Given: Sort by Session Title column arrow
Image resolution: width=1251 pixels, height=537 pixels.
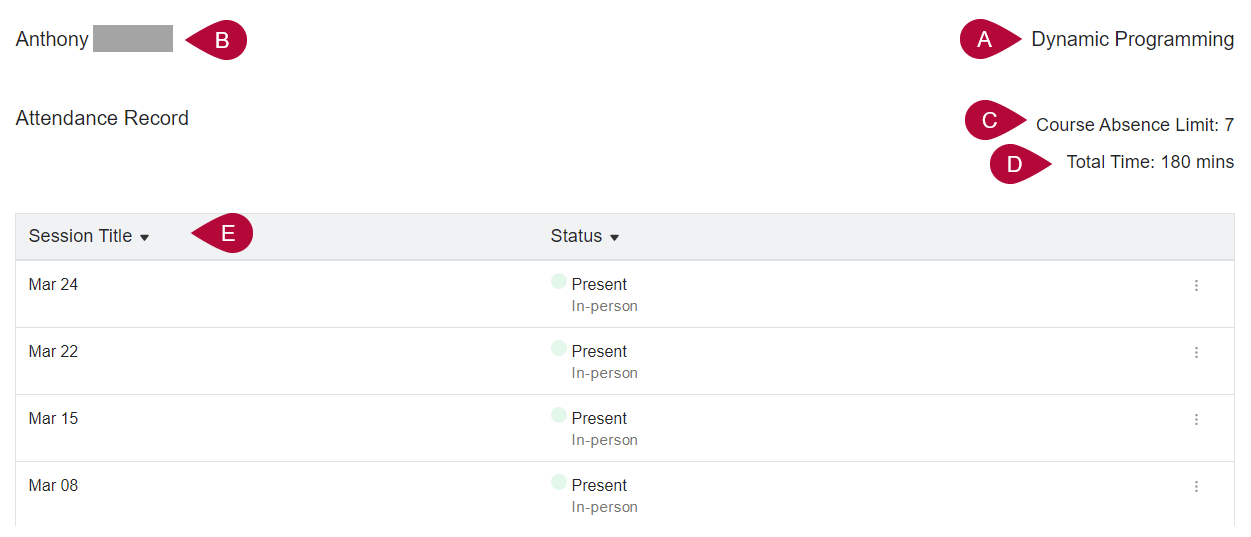Looking at the screenshot, I should (x=144, y=238).
